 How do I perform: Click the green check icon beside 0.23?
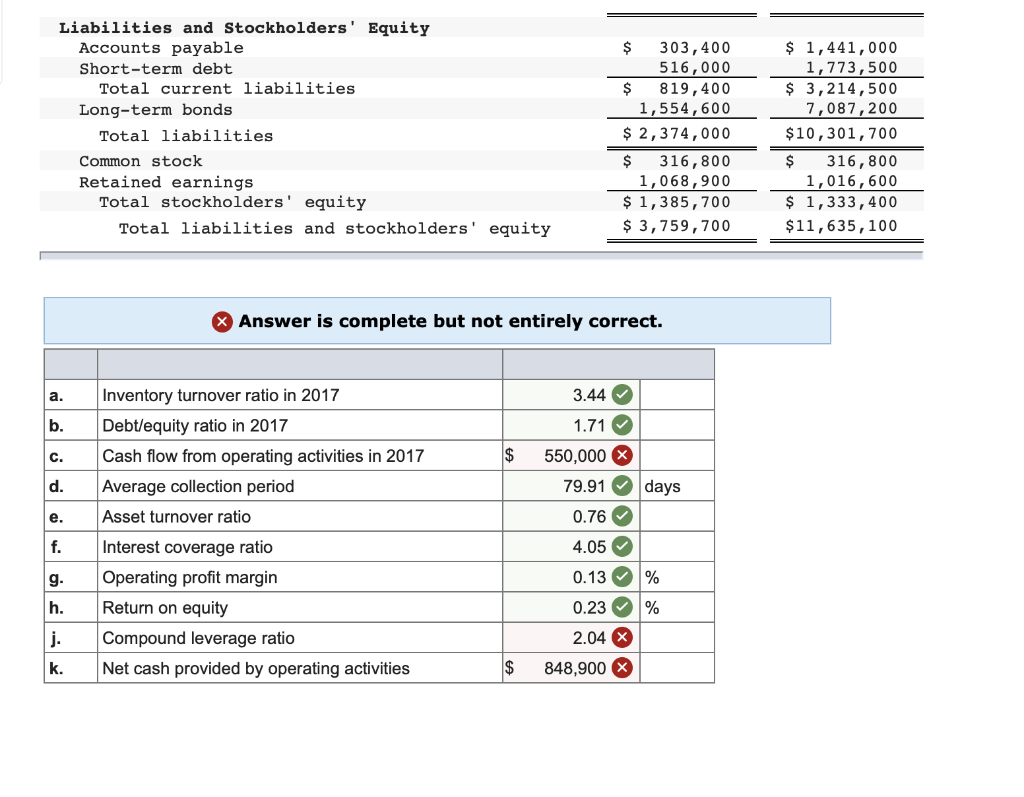click(622, 608)
